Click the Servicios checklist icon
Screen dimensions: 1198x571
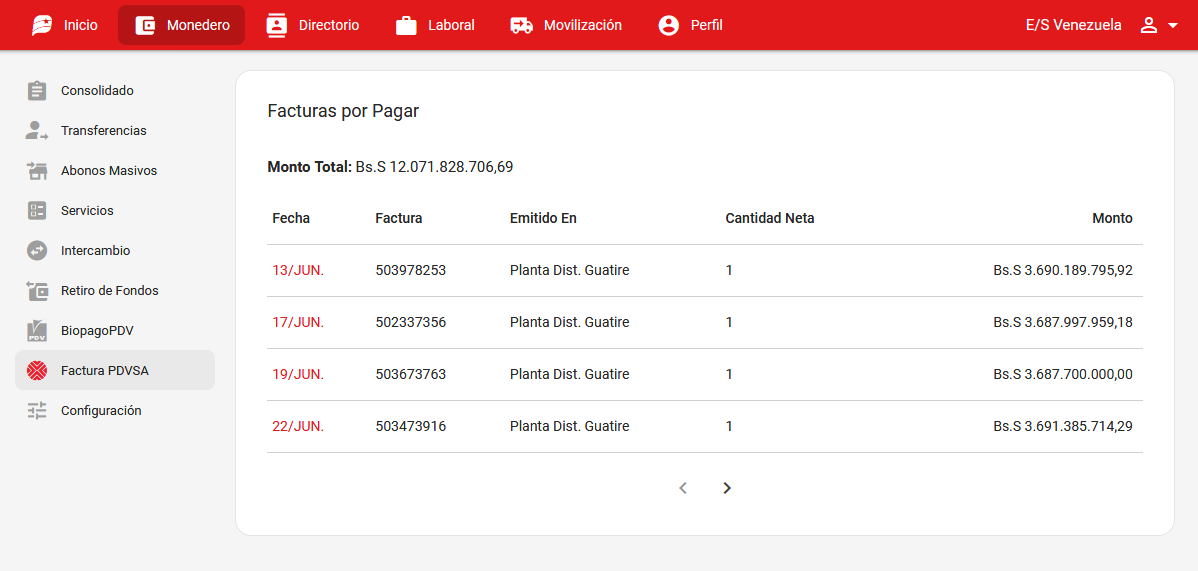(x=37, y=210)
